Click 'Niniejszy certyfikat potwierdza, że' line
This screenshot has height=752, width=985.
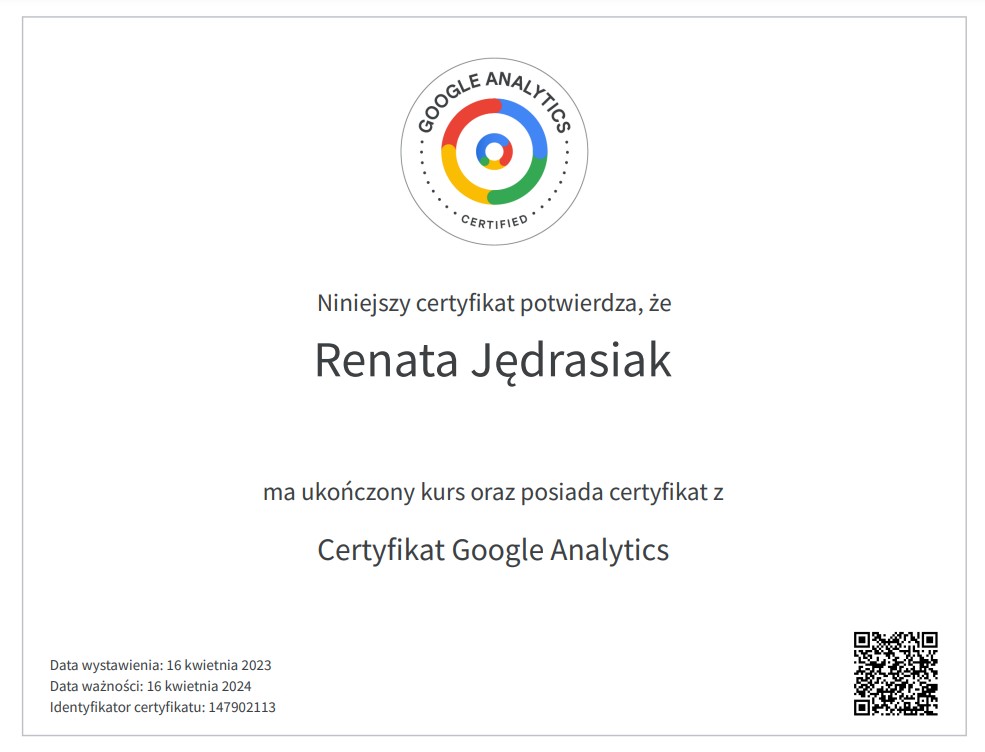coord(494,302)
